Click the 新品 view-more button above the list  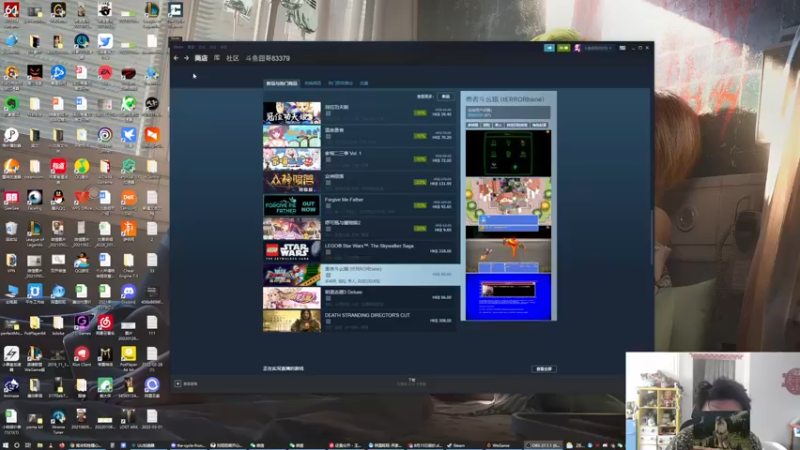pyautogui.click(x=446, y=96)
